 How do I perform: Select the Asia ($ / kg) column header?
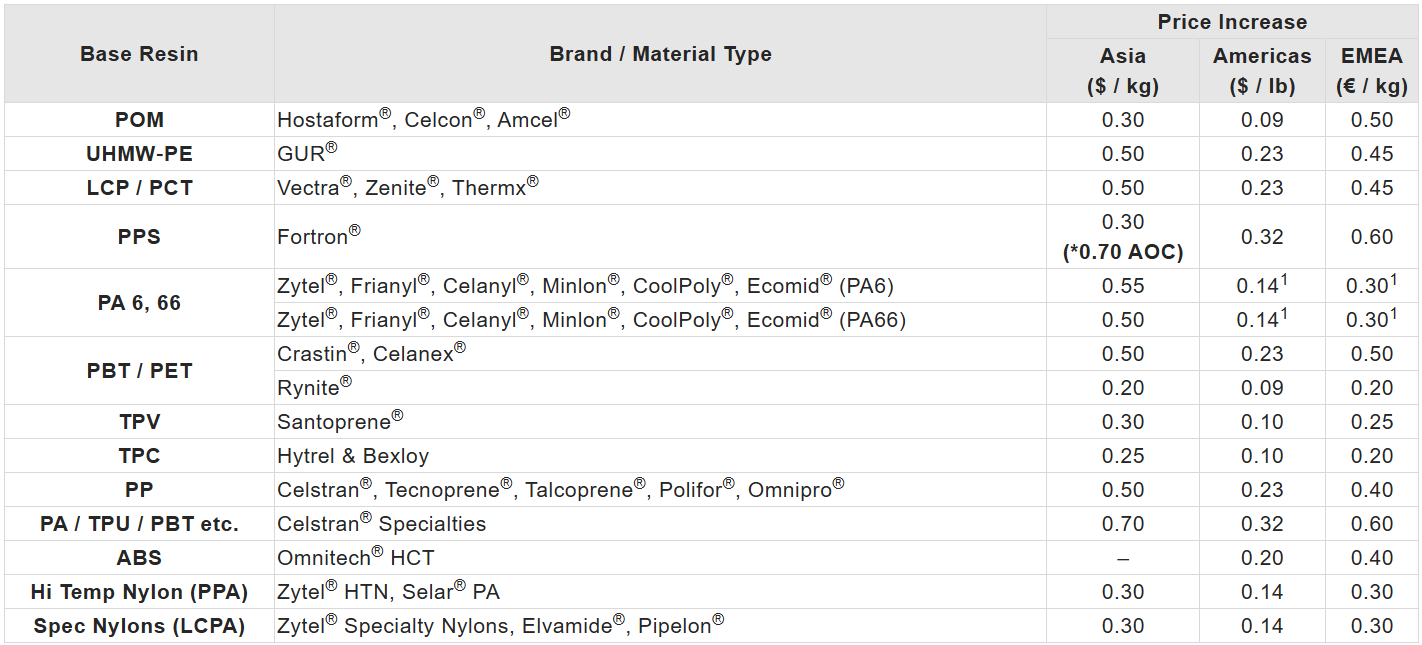[x=1122, y=71]
